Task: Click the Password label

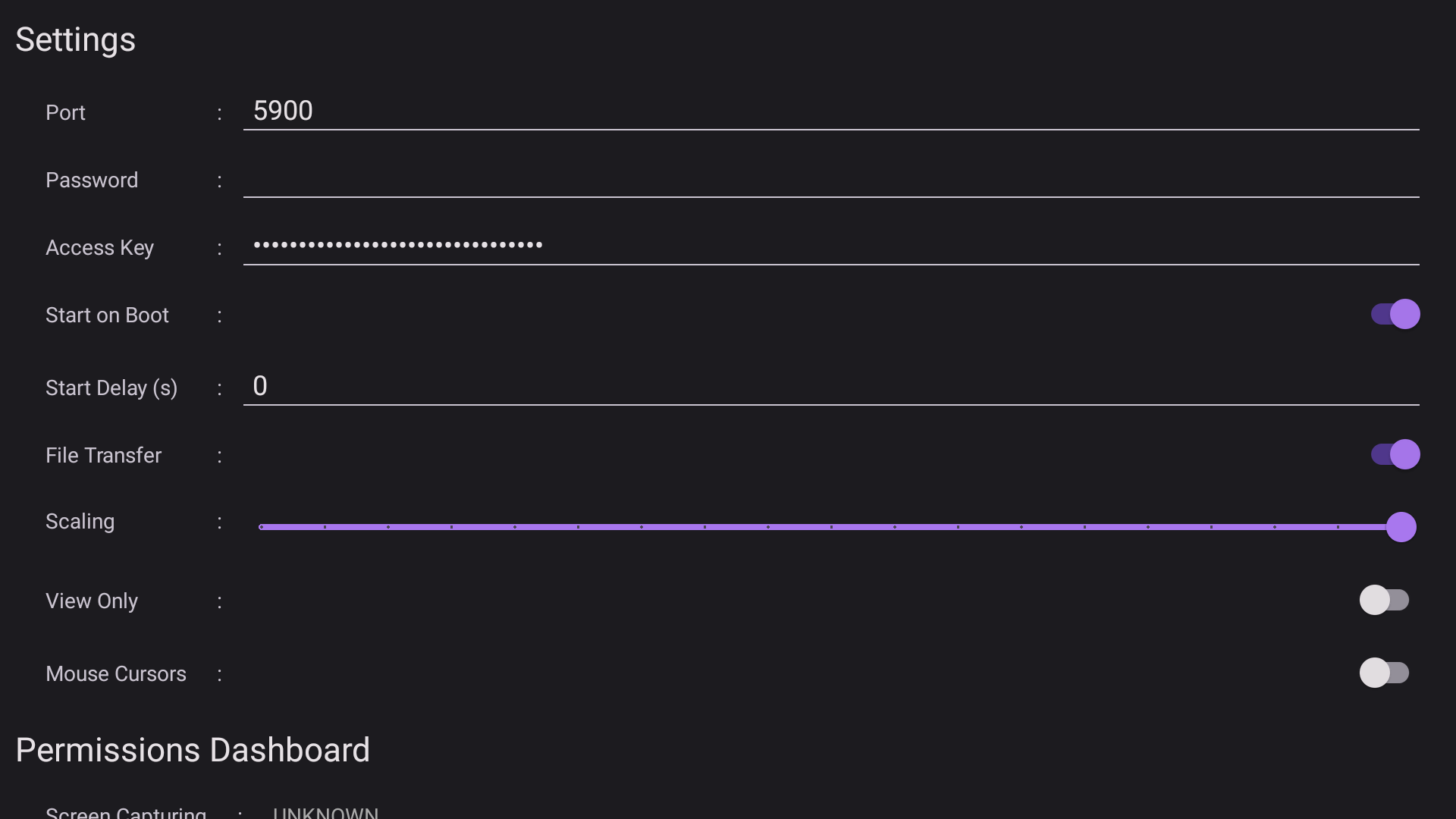Action: (x=92, y=180)
